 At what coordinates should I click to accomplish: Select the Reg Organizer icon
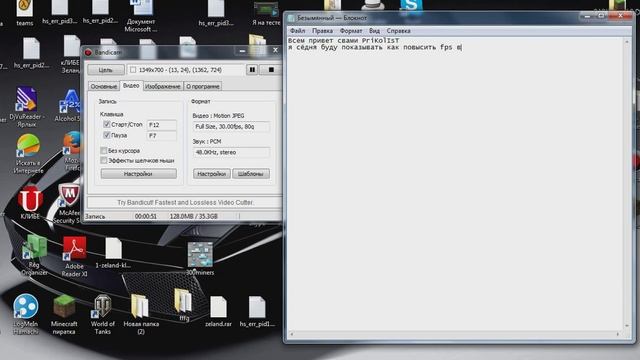34,255
